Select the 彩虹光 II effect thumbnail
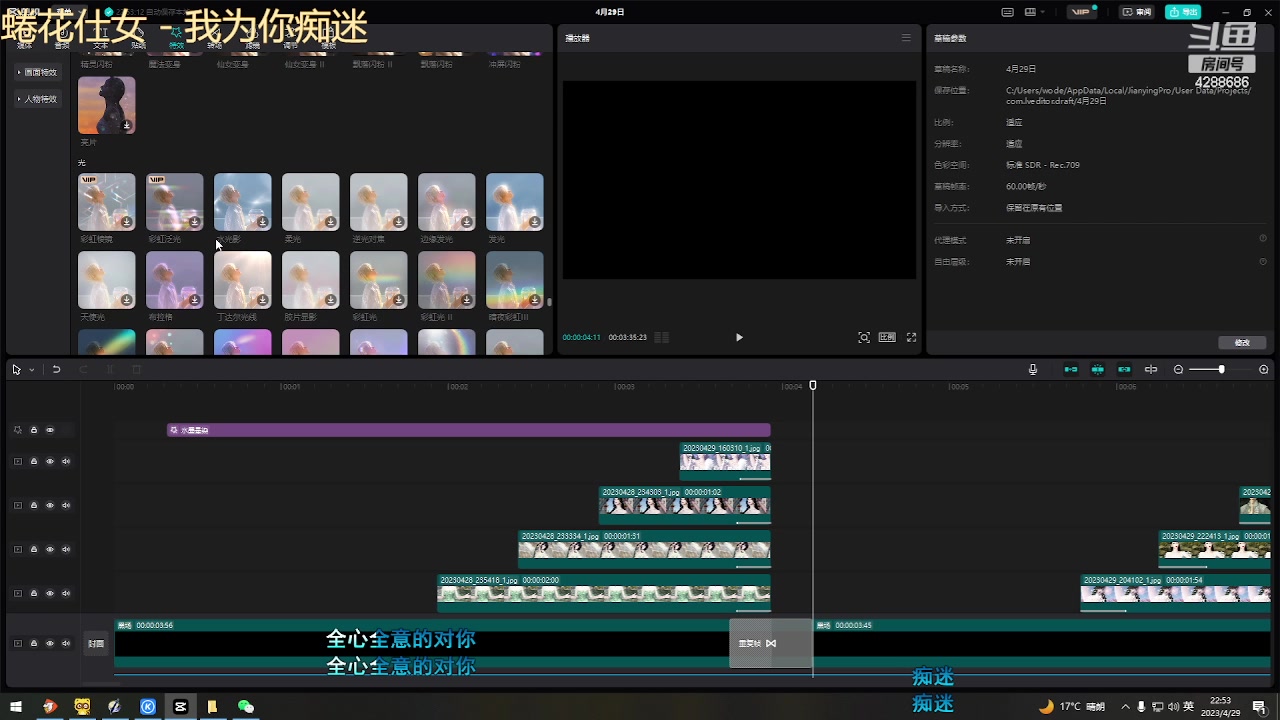 point(446,280)
